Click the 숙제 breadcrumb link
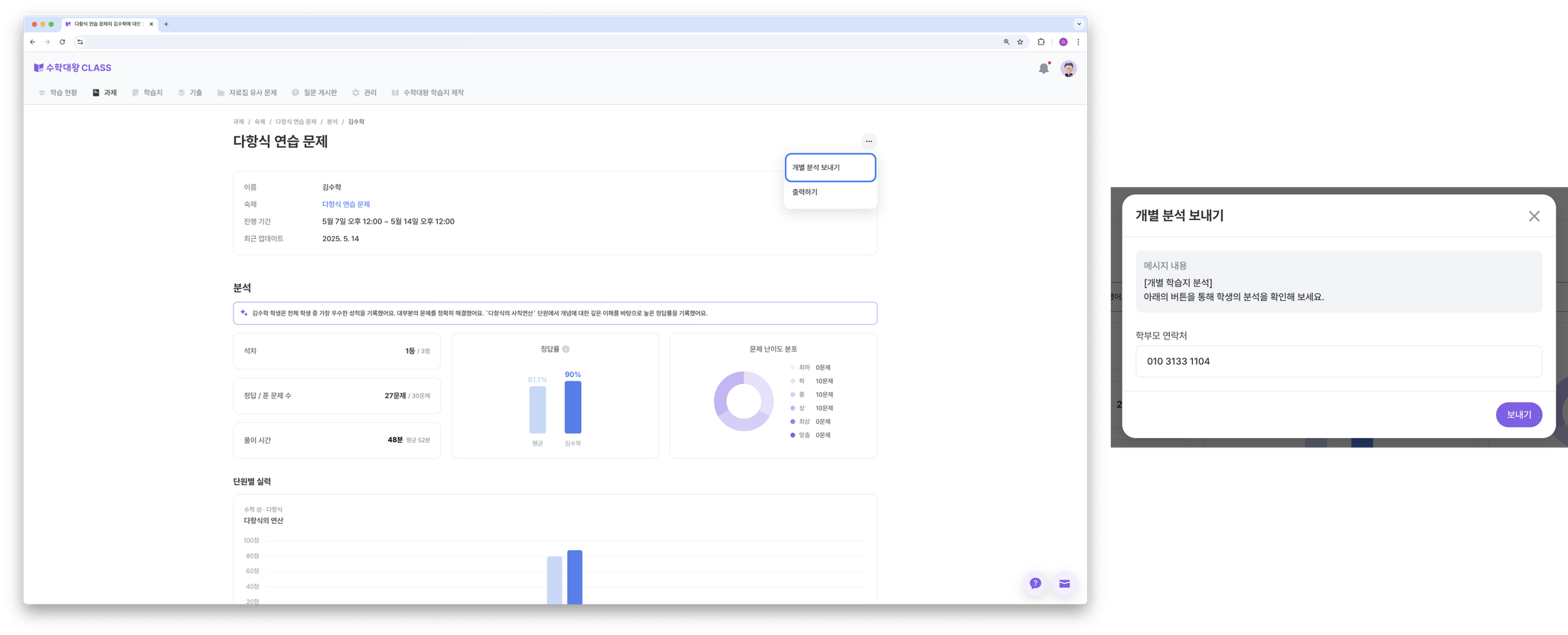 coord(260,122)
